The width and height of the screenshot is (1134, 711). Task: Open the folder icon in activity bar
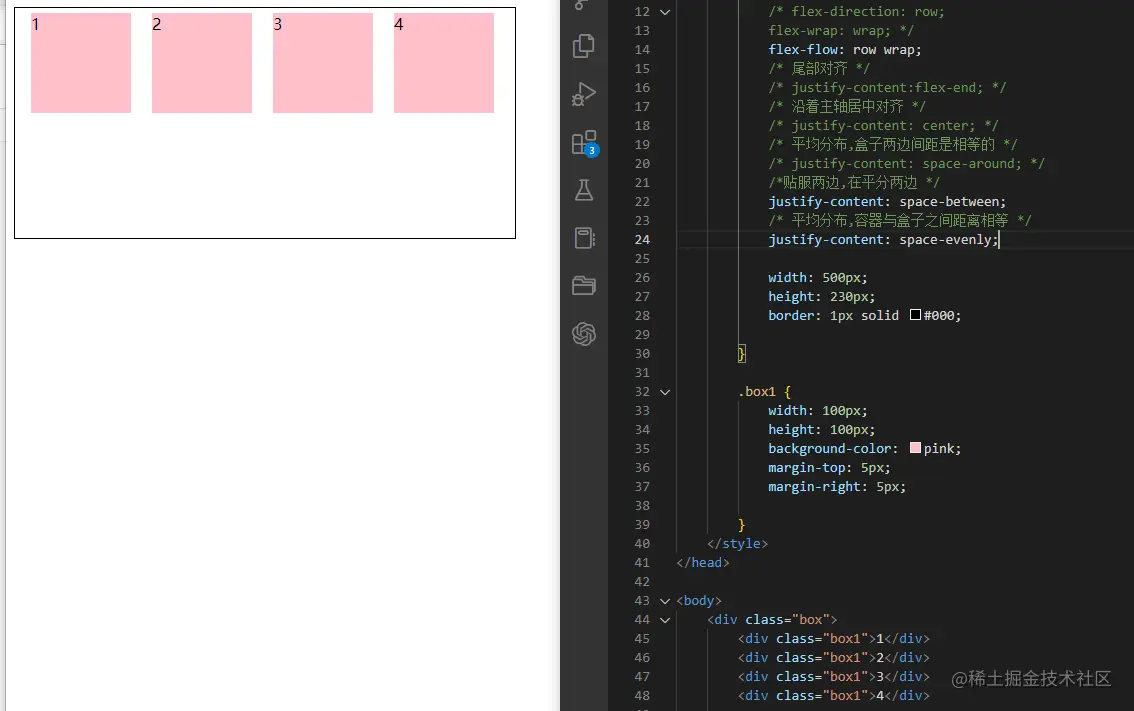tap(584, 286)
